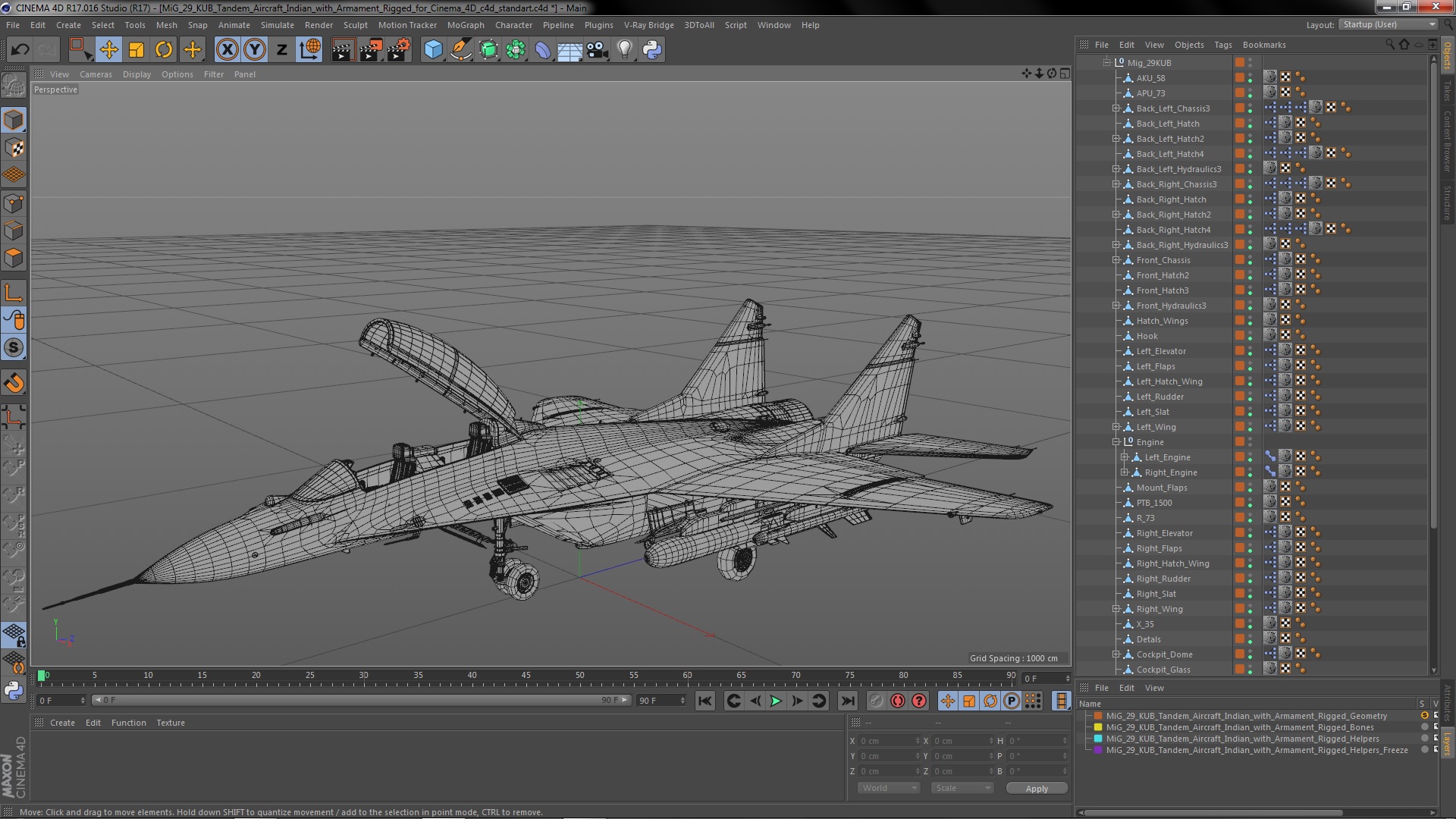Toggle visibility dots for AKU_58

[x=1250, y=78]
